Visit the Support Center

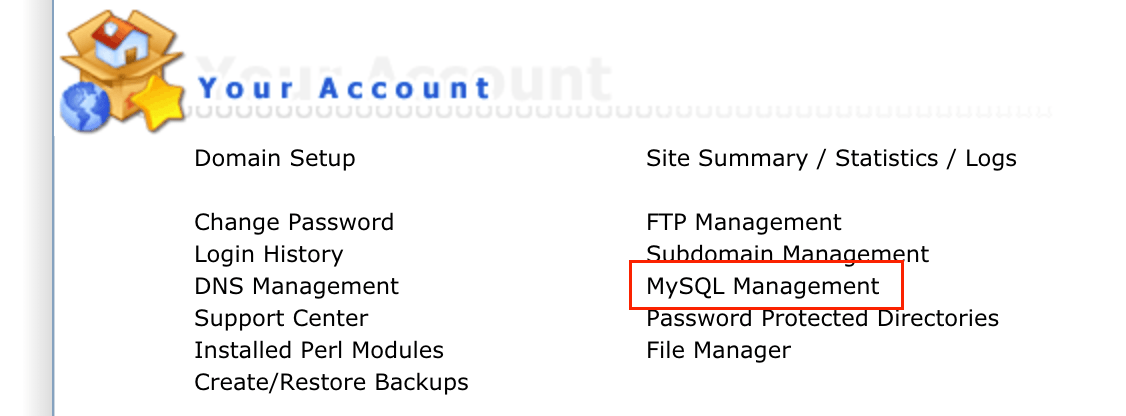pos(281,318)
